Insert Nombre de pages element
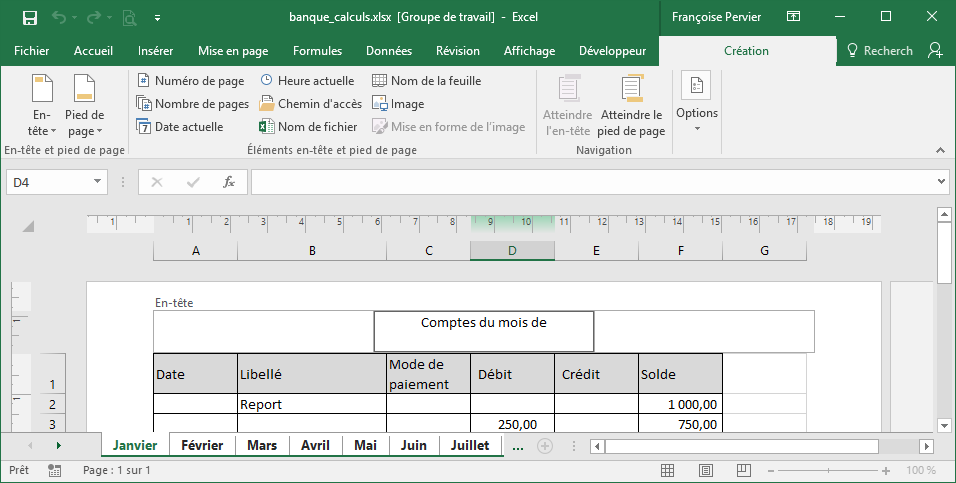 (192, 103)
